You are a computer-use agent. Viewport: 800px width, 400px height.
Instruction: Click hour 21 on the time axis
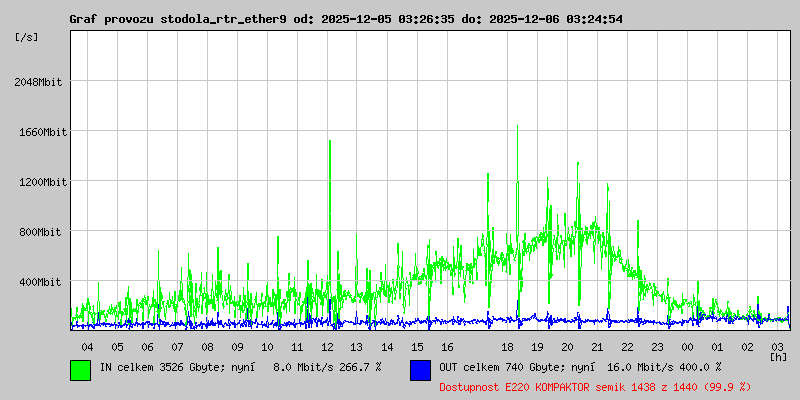(x=597, y=346)
